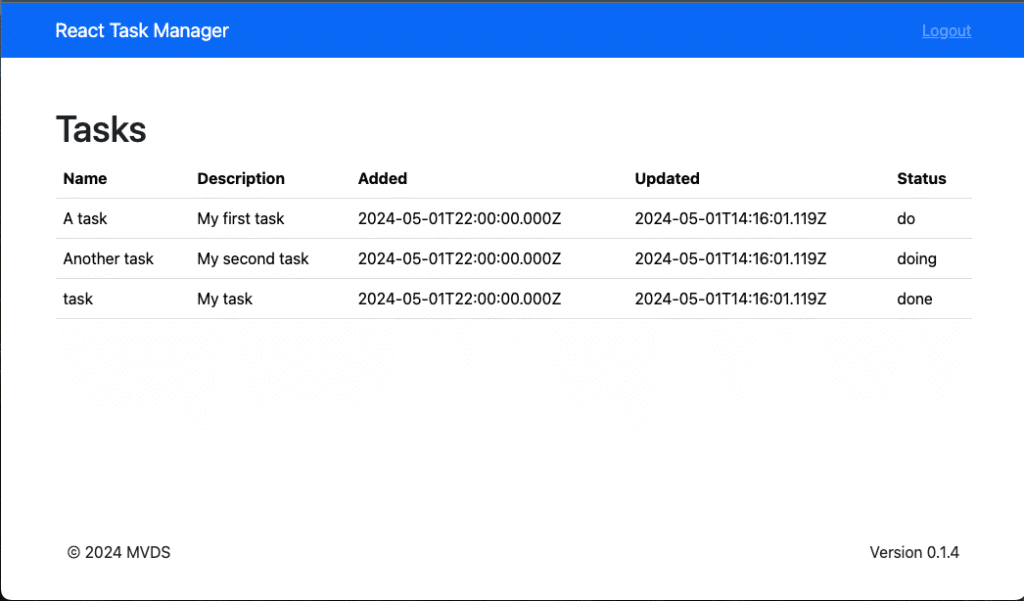Click the 'My second task' description

[253, 259]
